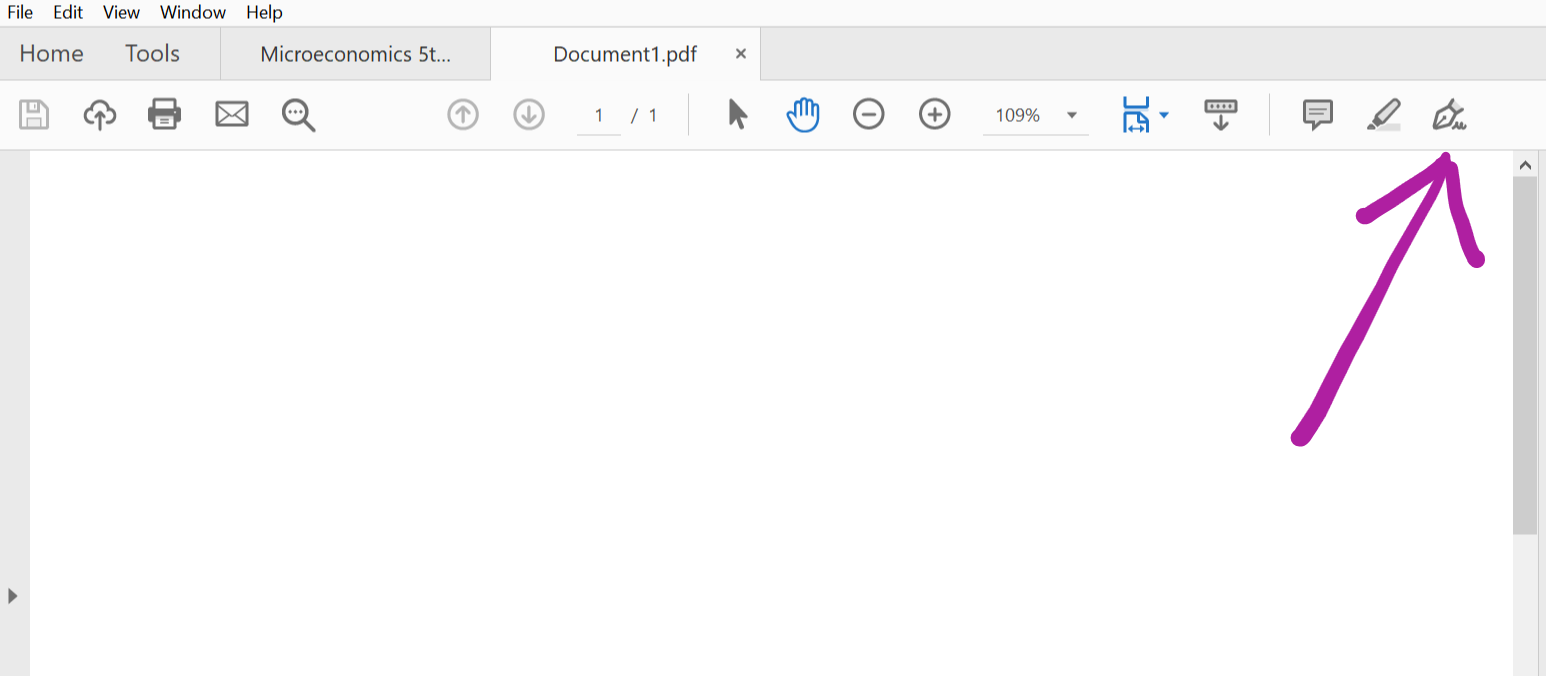Open the View menu
The image size is (1546, 676).
coord(121,13)
